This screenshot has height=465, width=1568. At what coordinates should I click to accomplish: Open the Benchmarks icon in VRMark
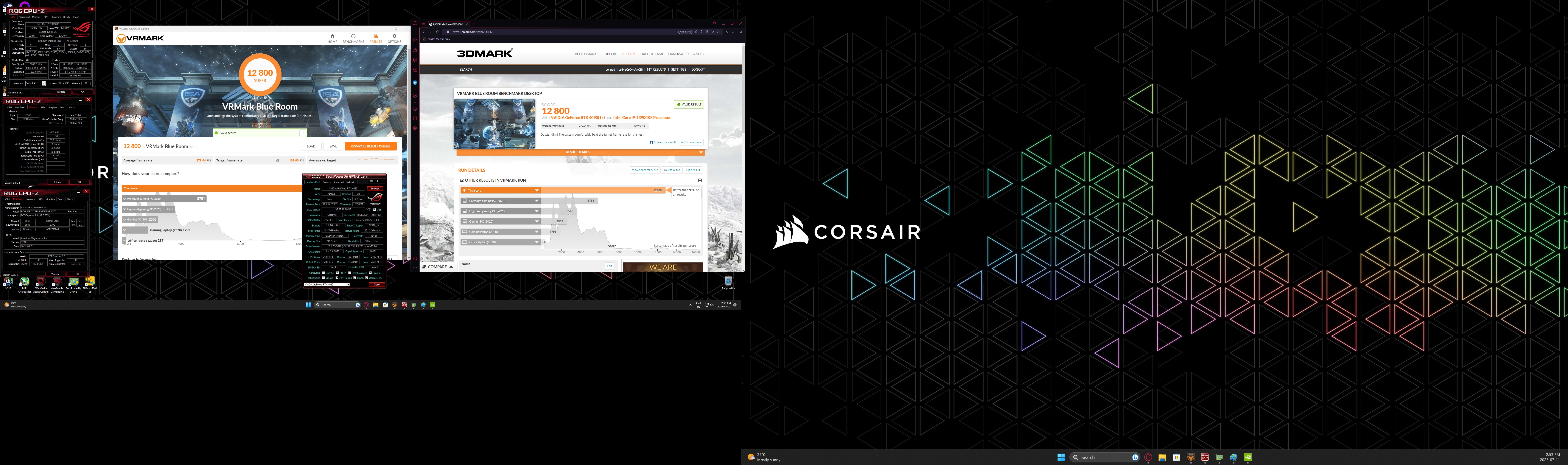(x=354, y=36)
